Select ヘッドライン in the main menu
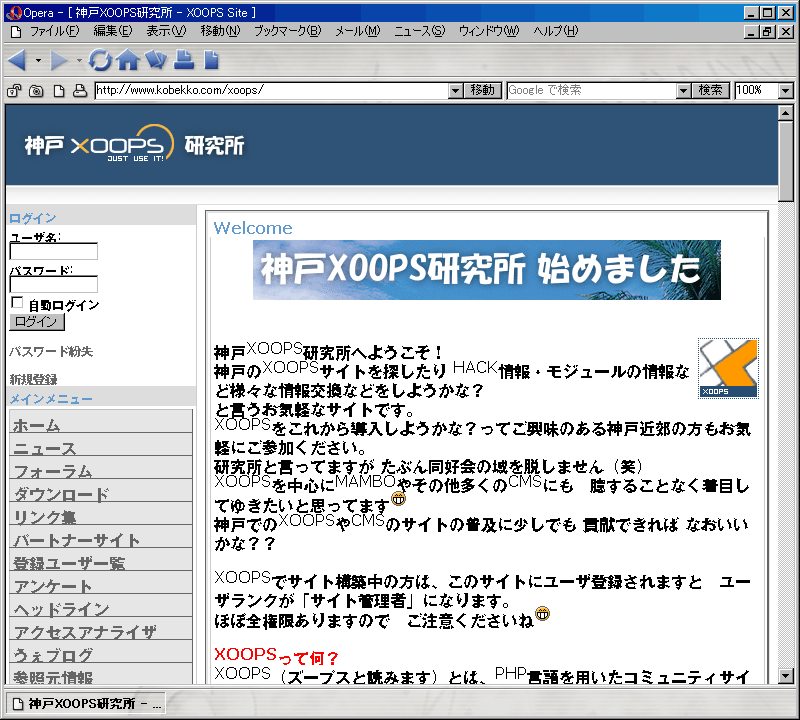 [101, 607]
